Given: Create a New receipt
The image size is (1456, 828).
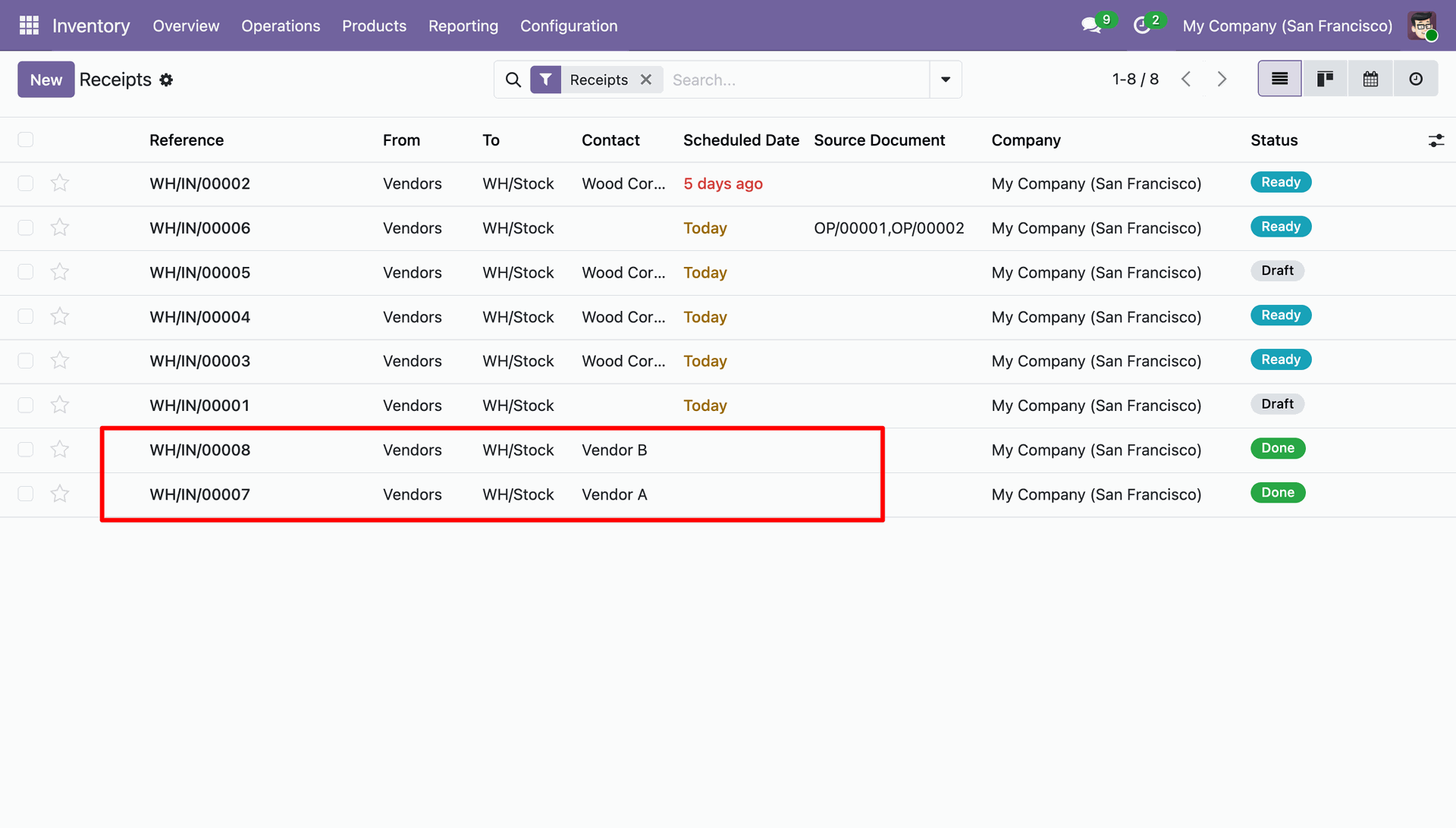Looking at the screenshot, I should tap(46, 80).
